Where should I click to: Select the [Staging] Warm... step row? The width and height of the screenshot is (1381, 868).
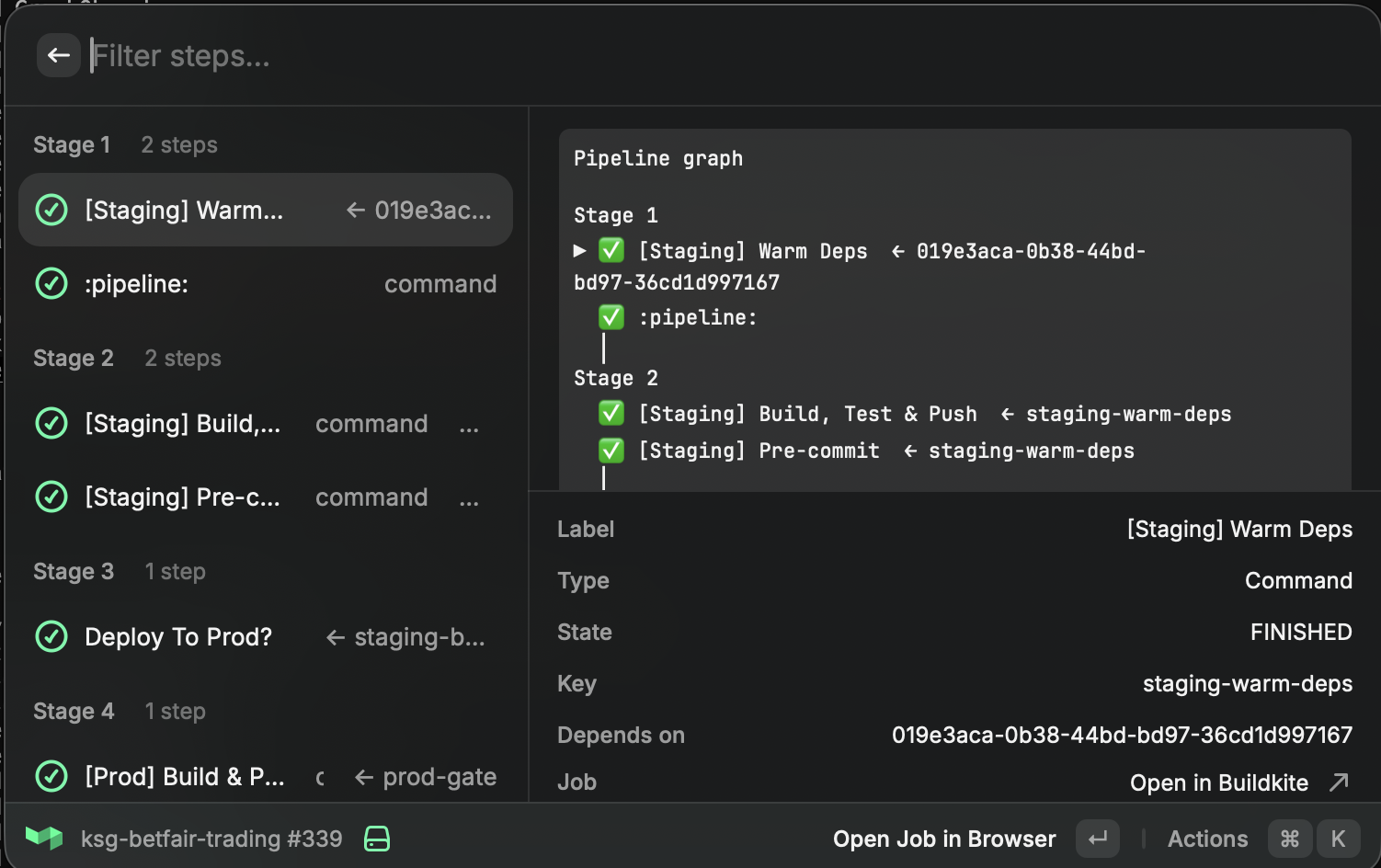[x=266, y=210]
